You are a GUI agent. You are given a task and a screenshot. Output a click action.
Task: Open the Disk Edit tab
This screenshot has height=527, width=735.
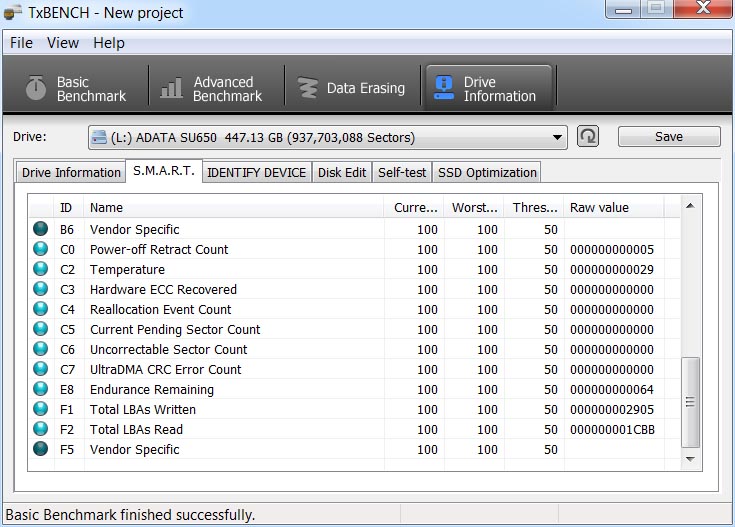pyautogui.click(x=342, y=172)
